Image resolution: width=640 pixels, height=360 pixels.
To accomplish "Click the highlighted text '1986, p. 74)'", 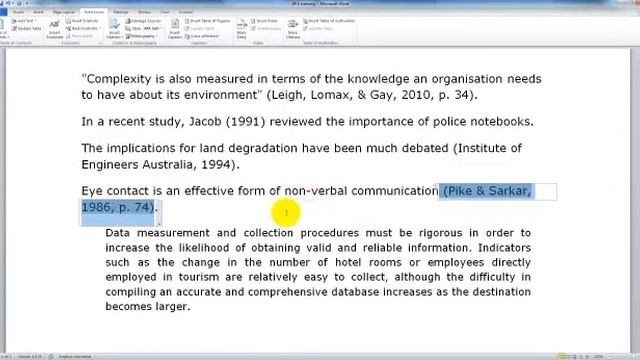I will (118, 207).
